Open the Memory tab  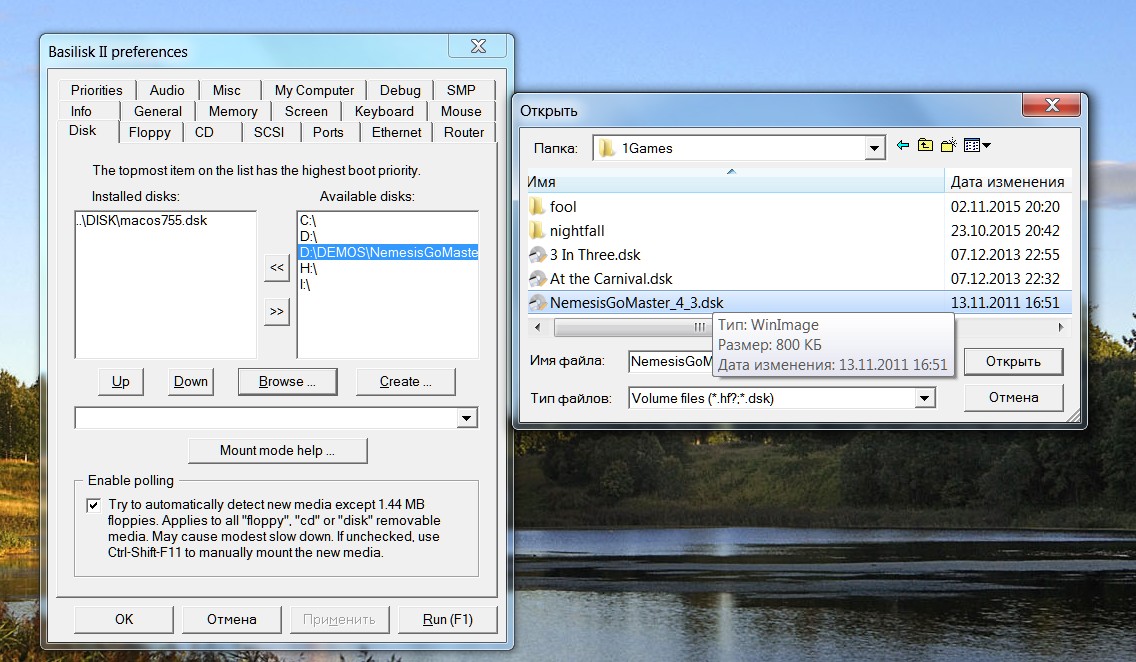(x=233, y=111)
